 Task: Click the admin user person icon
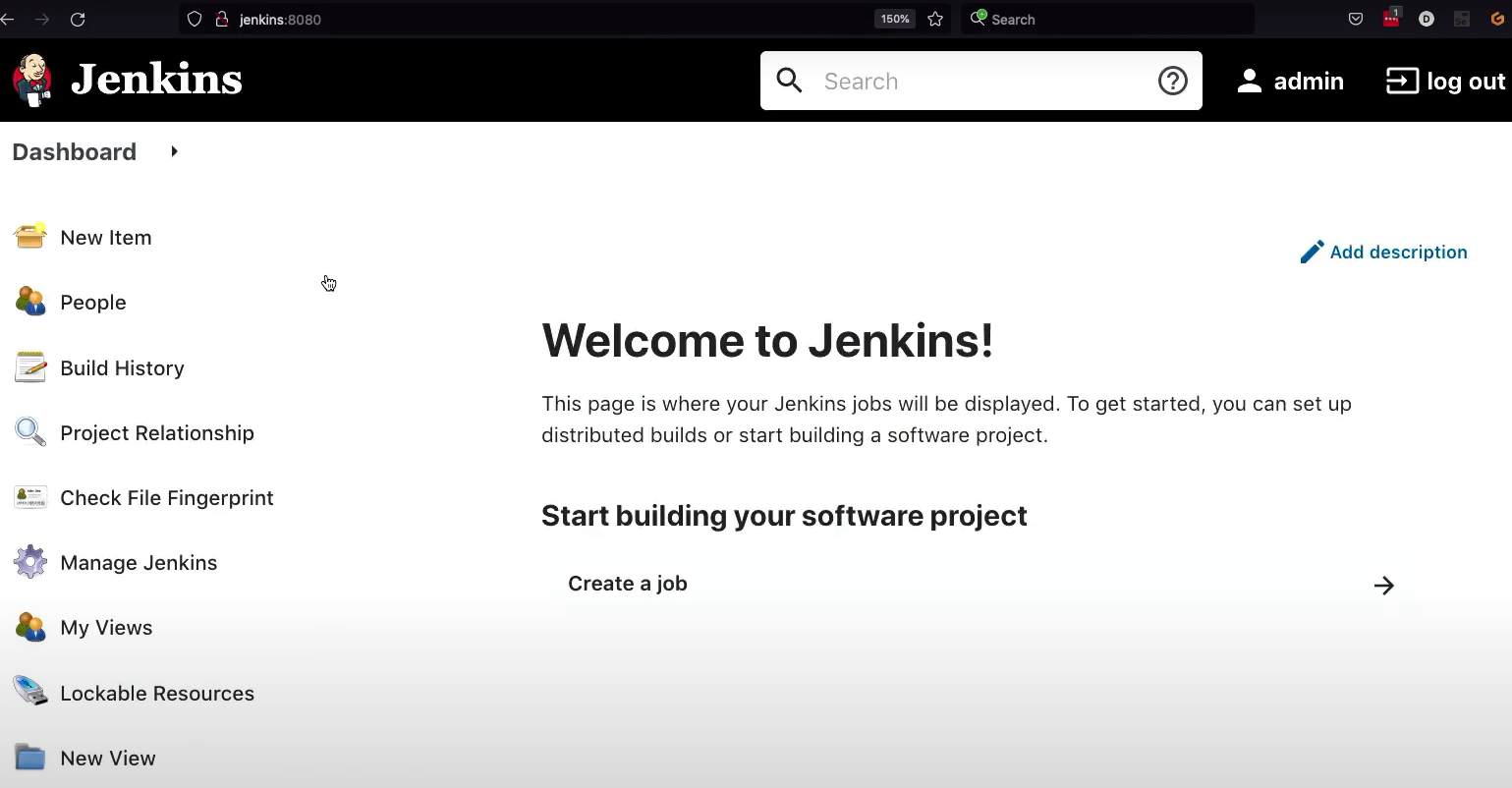pyautogui.click(x=1249, y=81)
